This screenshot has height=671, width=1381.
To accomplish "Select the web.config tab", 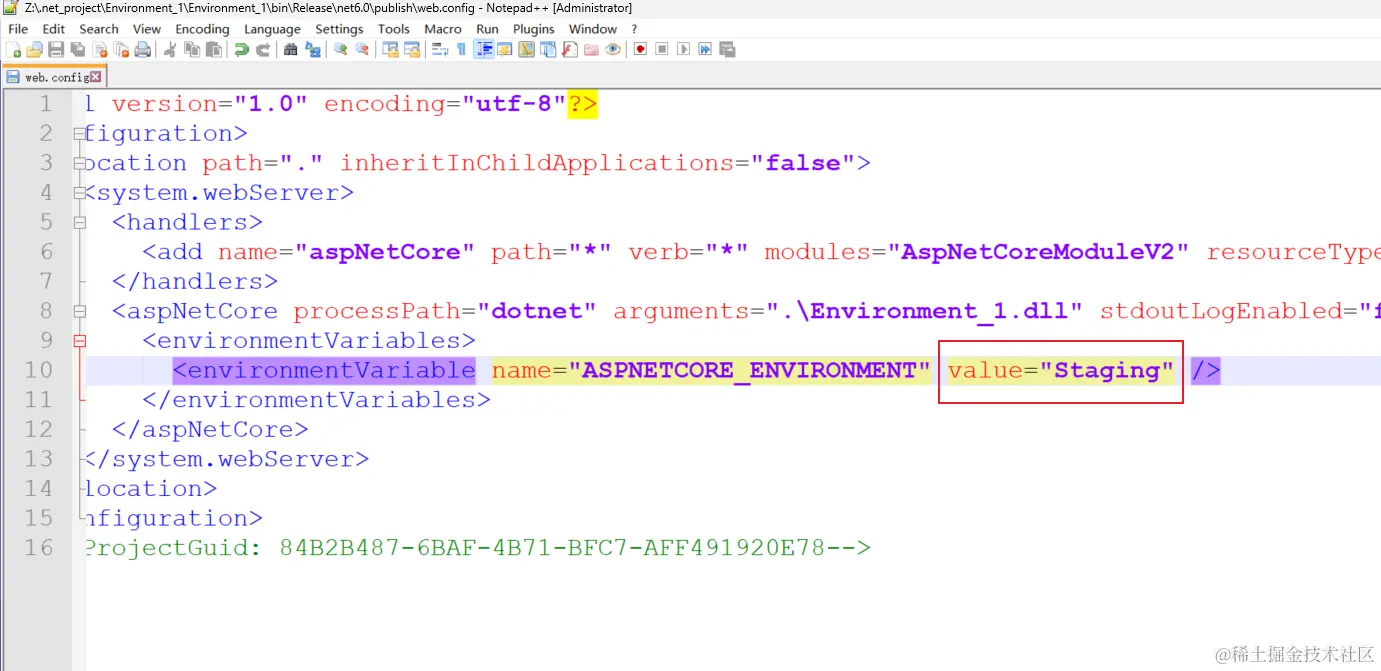I will [x=53, y=76].
